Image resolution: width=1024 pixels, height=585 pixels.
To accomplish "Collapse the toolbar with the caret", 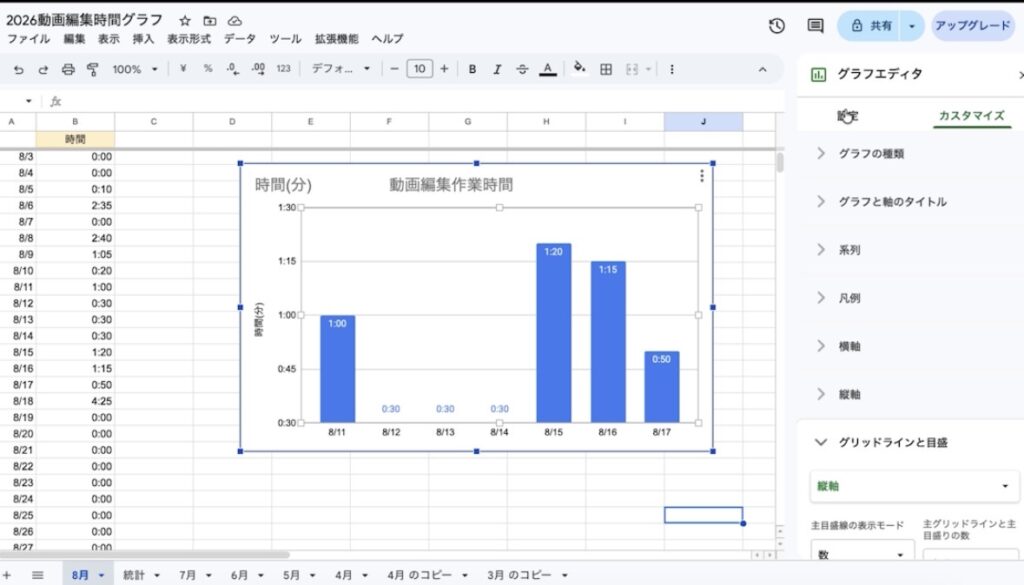I will tap(762, 69).
